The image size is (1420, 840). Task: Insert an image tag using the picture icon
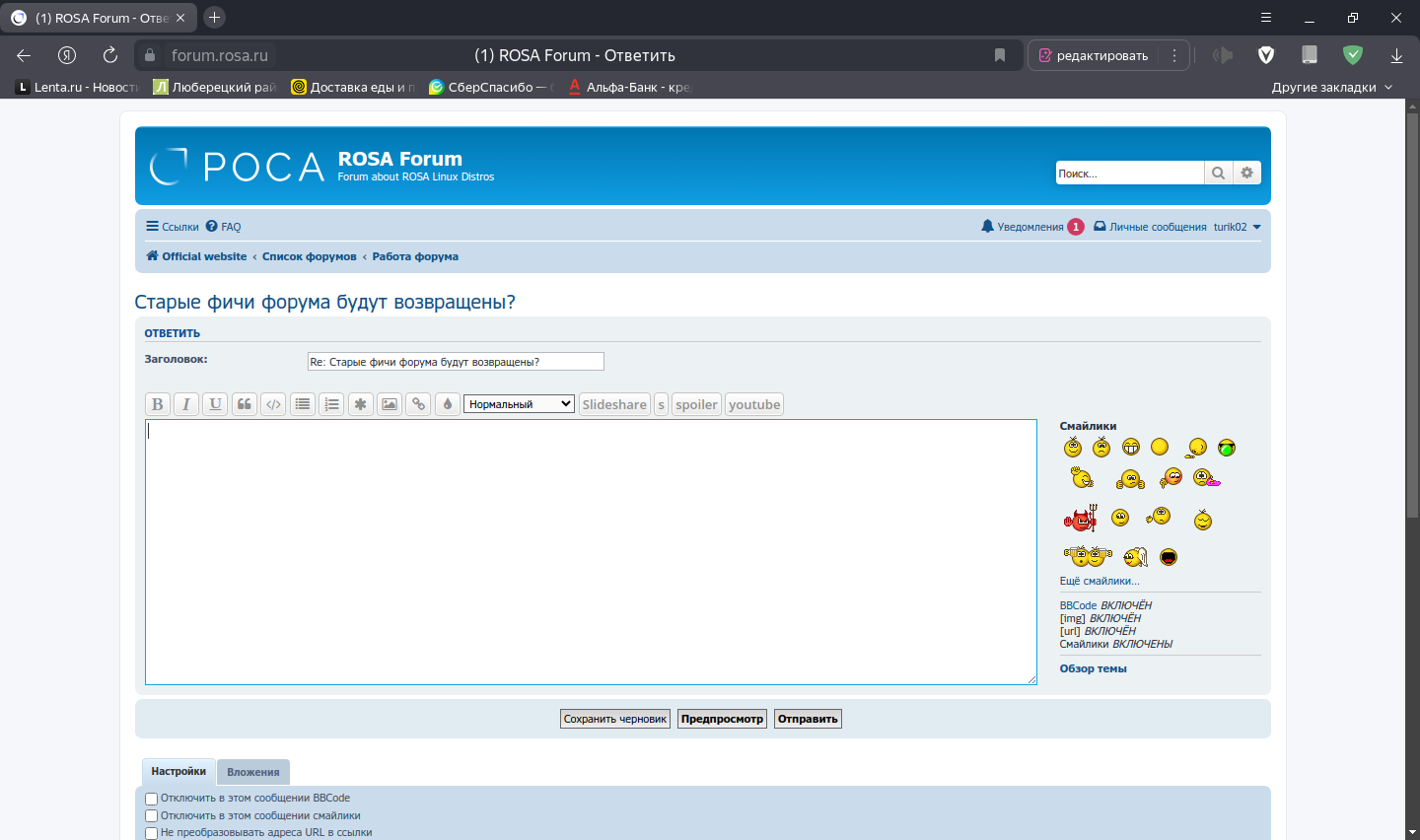click(390, 404)
